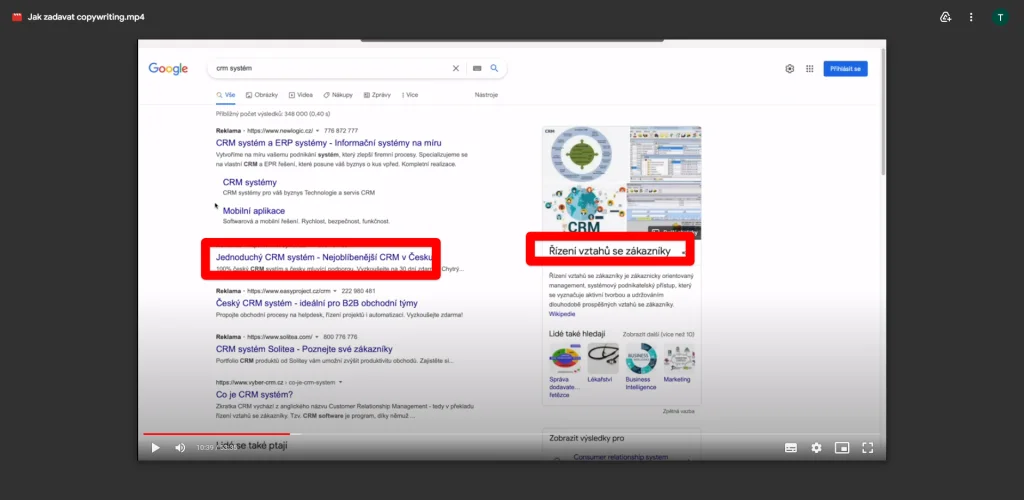Viewport: 1024px width, 500px height.
Task: Play the video
Action: [x=155, y=448]
